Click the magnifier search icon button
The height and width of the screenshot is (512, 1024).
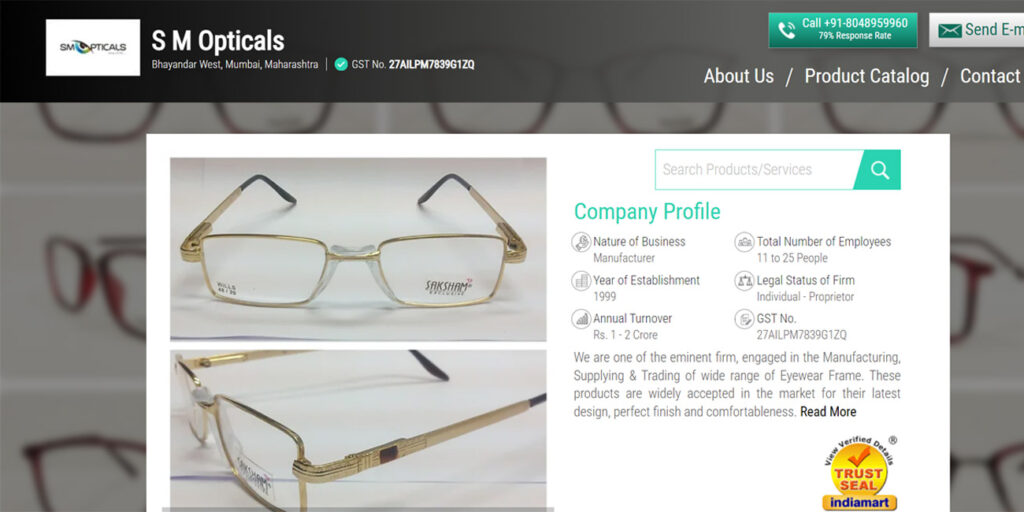pyautogui.click(x=880, y=170)
